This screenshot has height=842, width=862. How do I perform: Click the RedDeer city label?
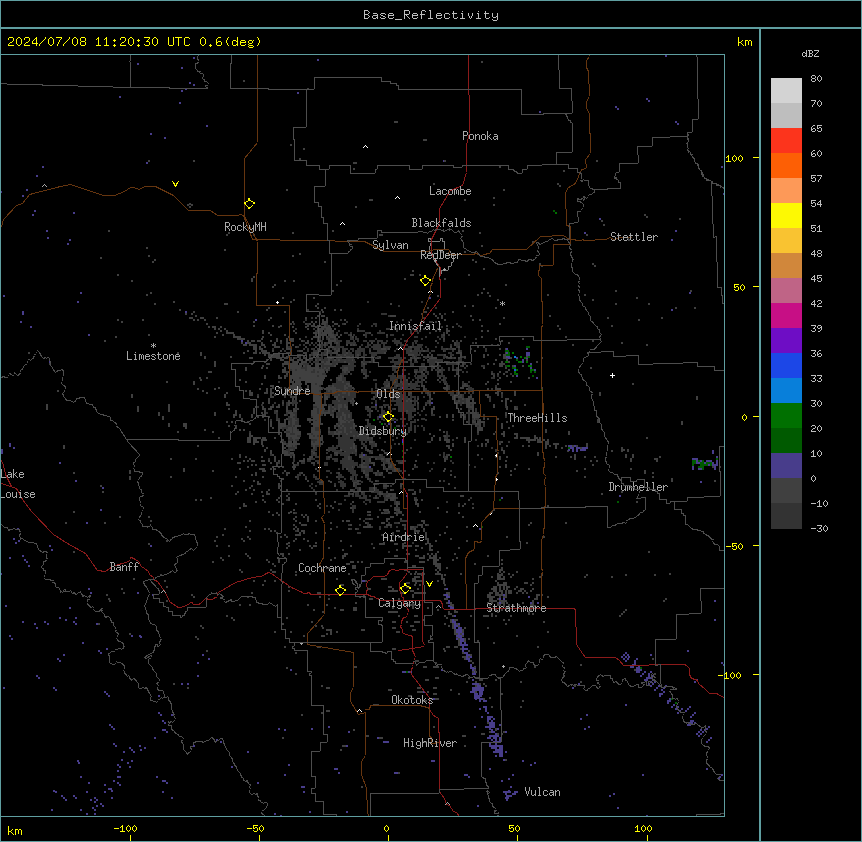(x=440, y=255)
